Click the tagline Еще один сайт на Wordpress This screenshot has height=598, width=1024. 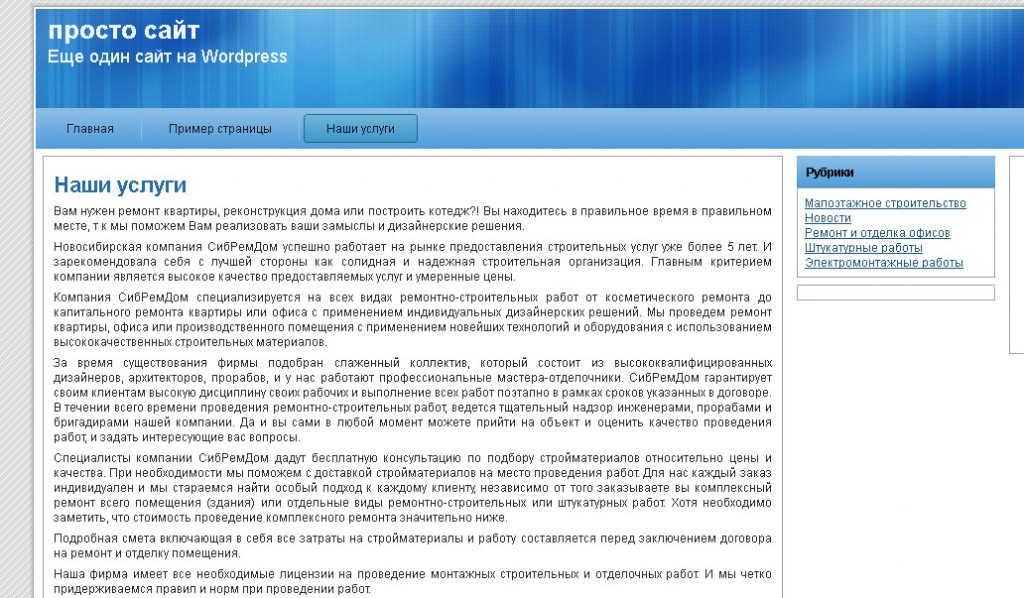167,57
